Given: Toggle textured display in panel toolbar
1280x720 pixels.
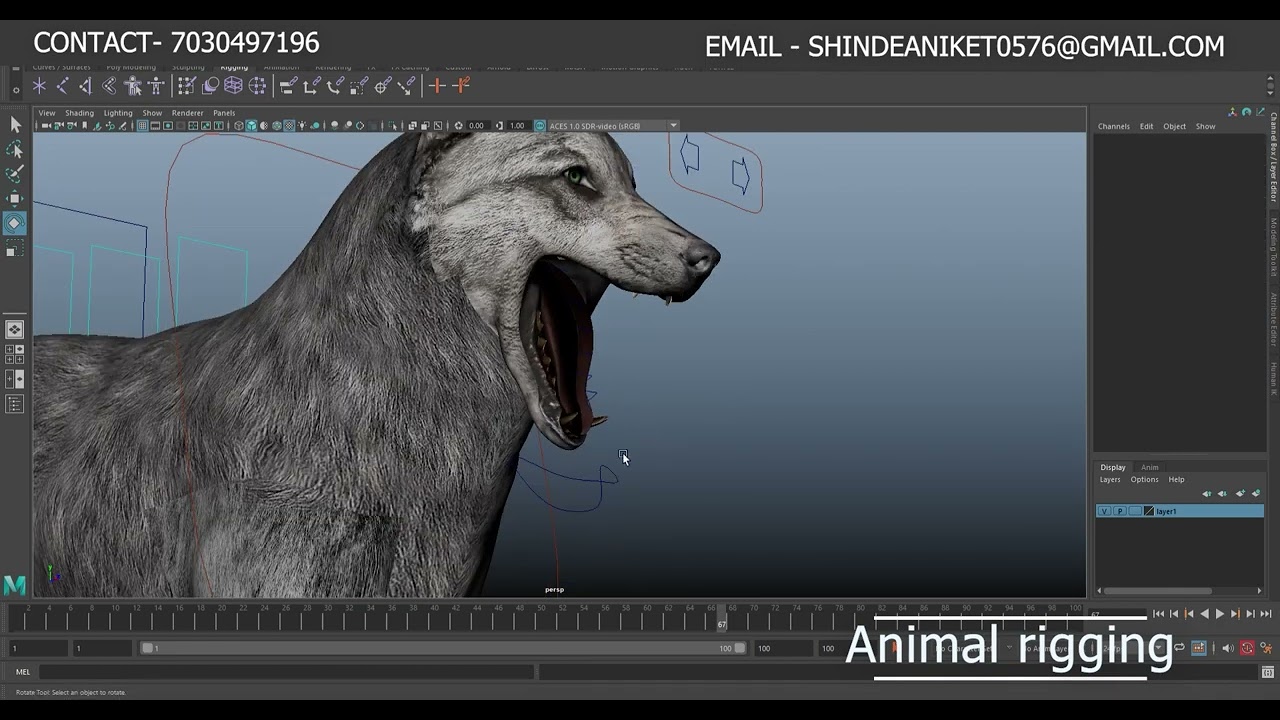Looking at the screenshot, I should pos(289,126).
